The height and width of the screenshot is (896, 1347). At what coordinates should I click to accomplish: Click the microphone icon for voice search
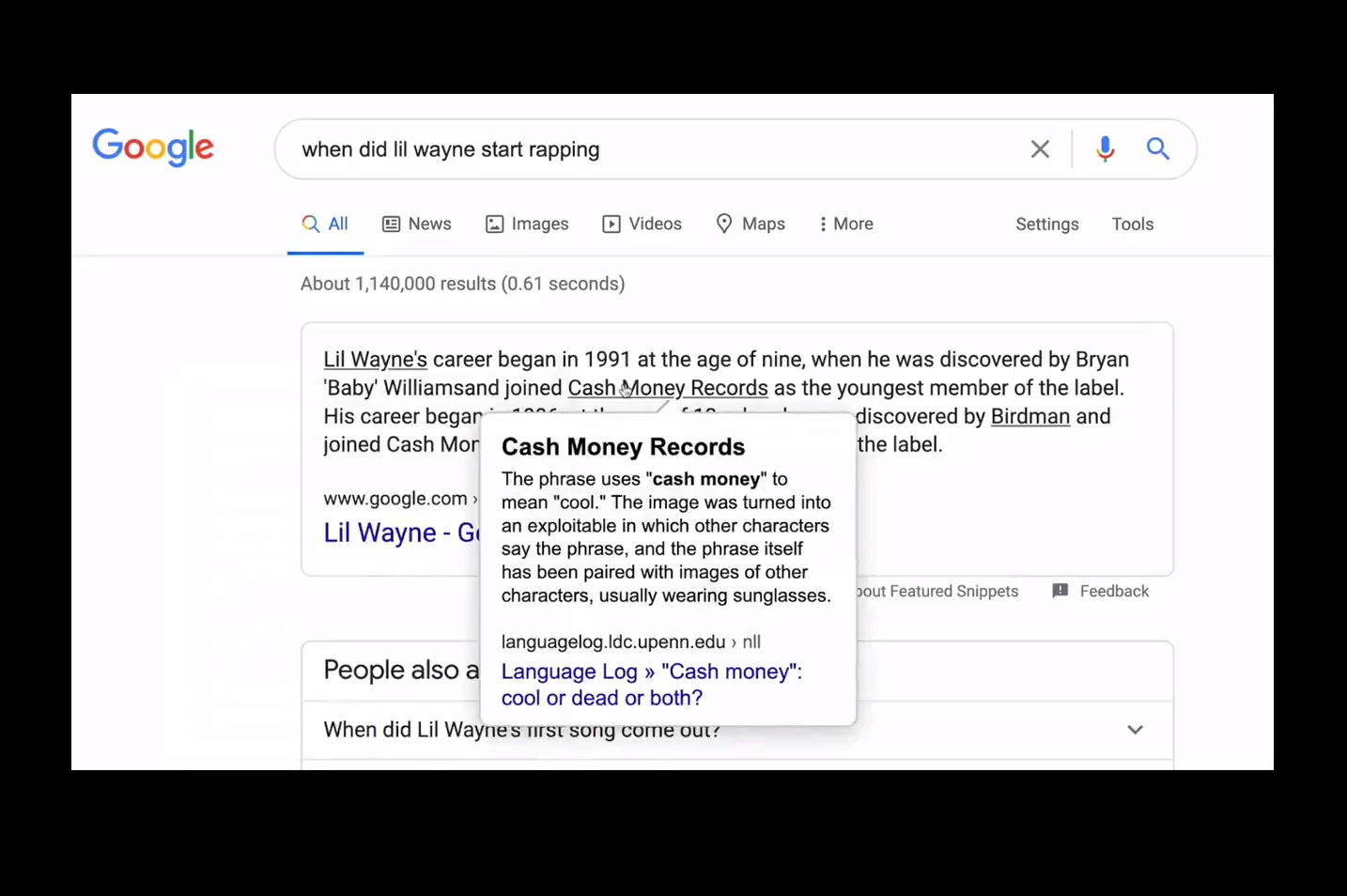coord(1105,148)
